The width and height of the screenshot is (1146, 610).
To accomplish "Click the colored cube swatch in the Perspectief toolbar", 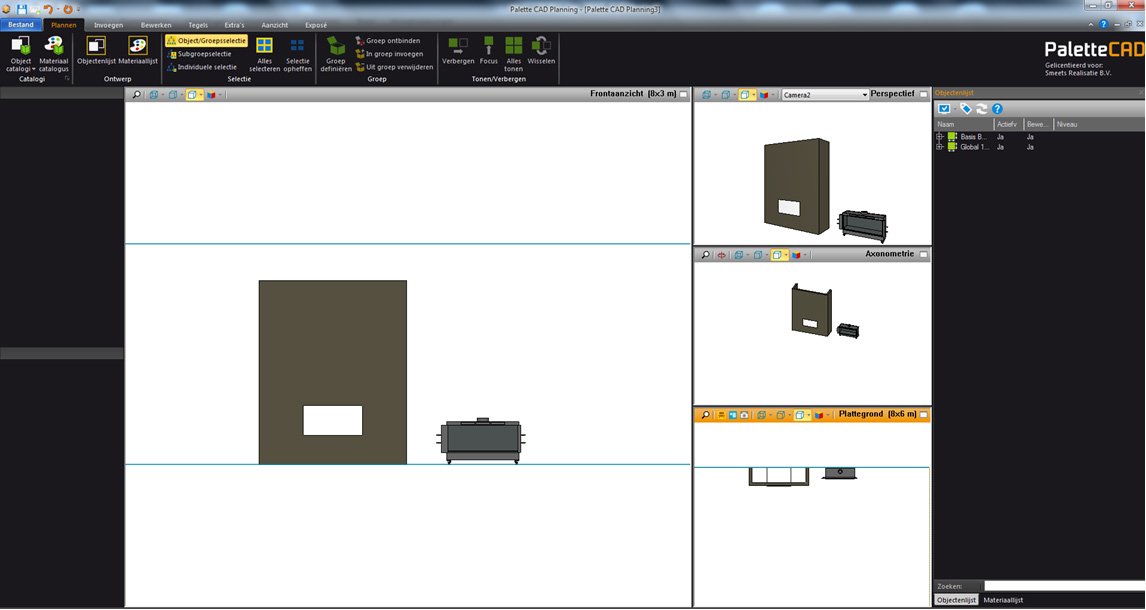I will pyautogui.click(x=763, y=93).
